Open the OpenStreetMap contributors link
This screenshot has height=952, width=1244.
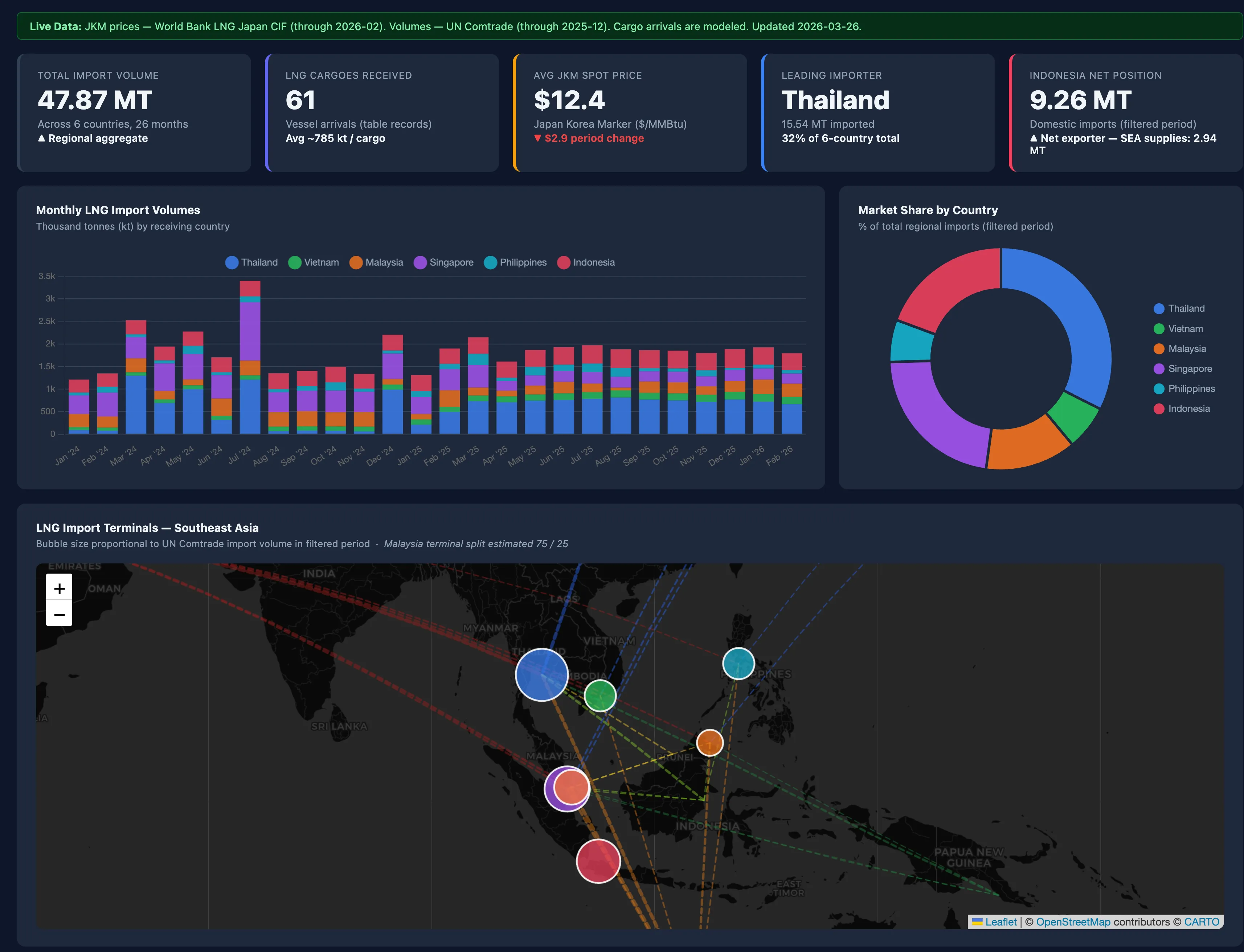pyautogui.click(x=1073, y=922)
